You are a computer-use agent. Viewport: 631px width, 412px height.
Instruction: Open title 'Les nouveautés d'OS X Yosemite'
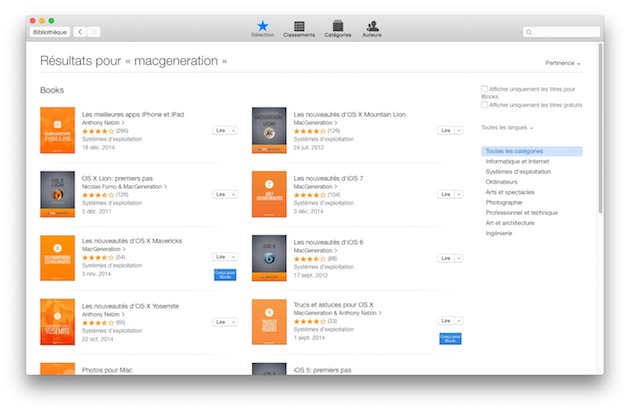point(130,306)
